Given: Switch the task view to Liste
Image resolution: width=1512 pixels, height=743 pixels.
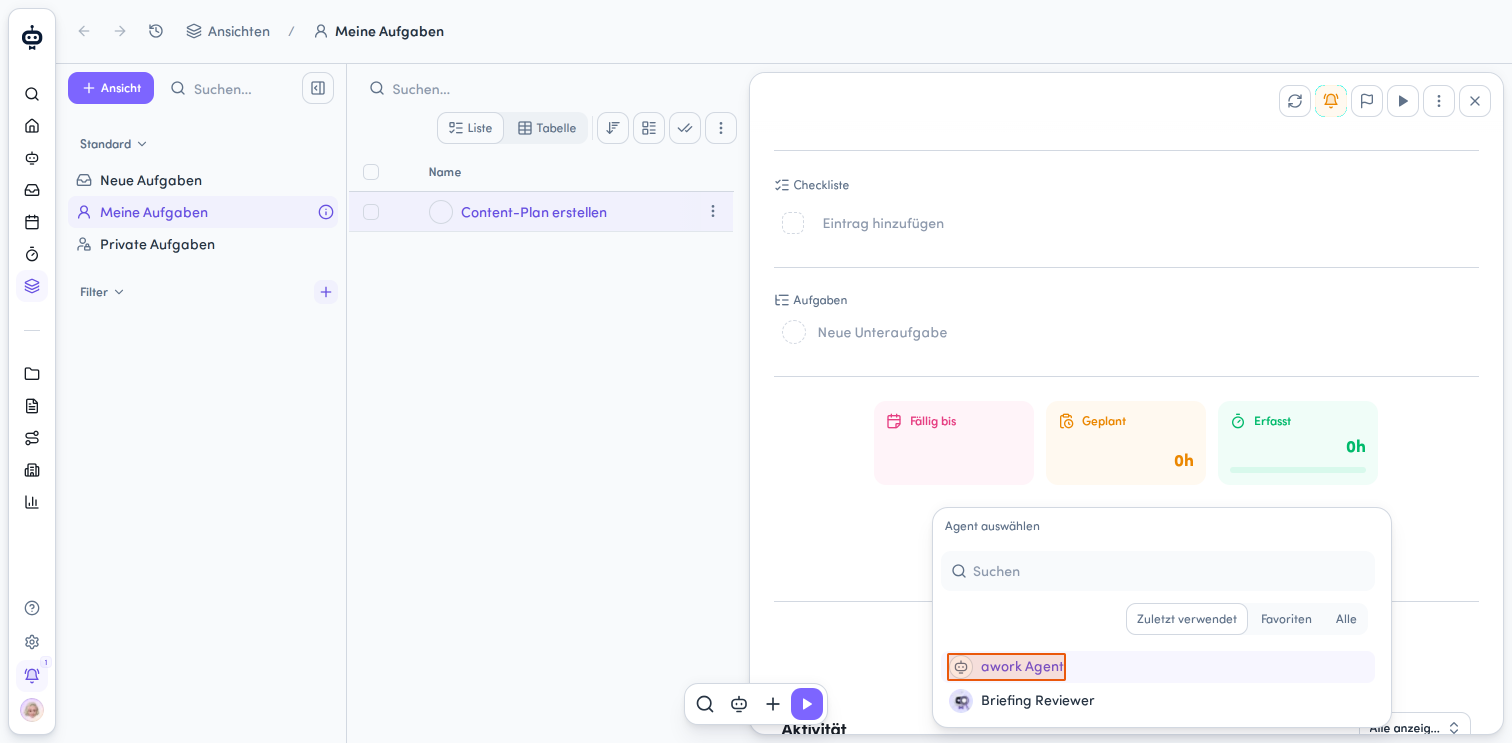Looking at the screenshot, I should [471, 128].
